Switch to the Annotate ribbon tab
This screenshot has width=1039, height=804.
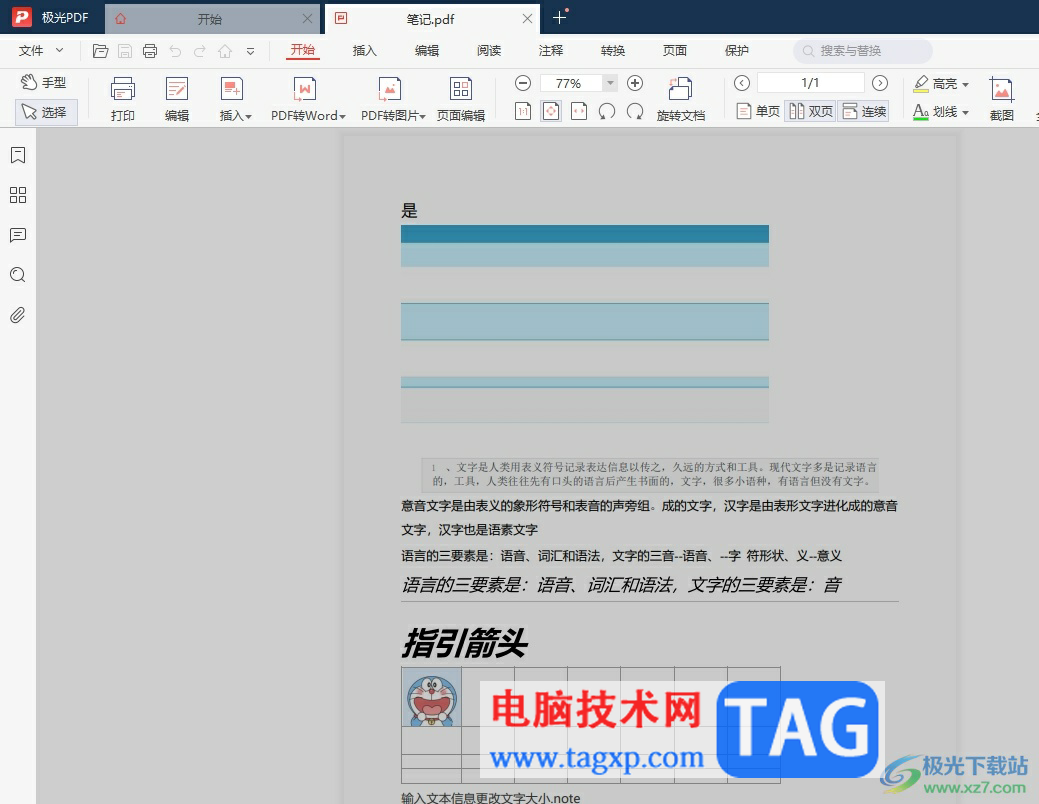point(551,50)
